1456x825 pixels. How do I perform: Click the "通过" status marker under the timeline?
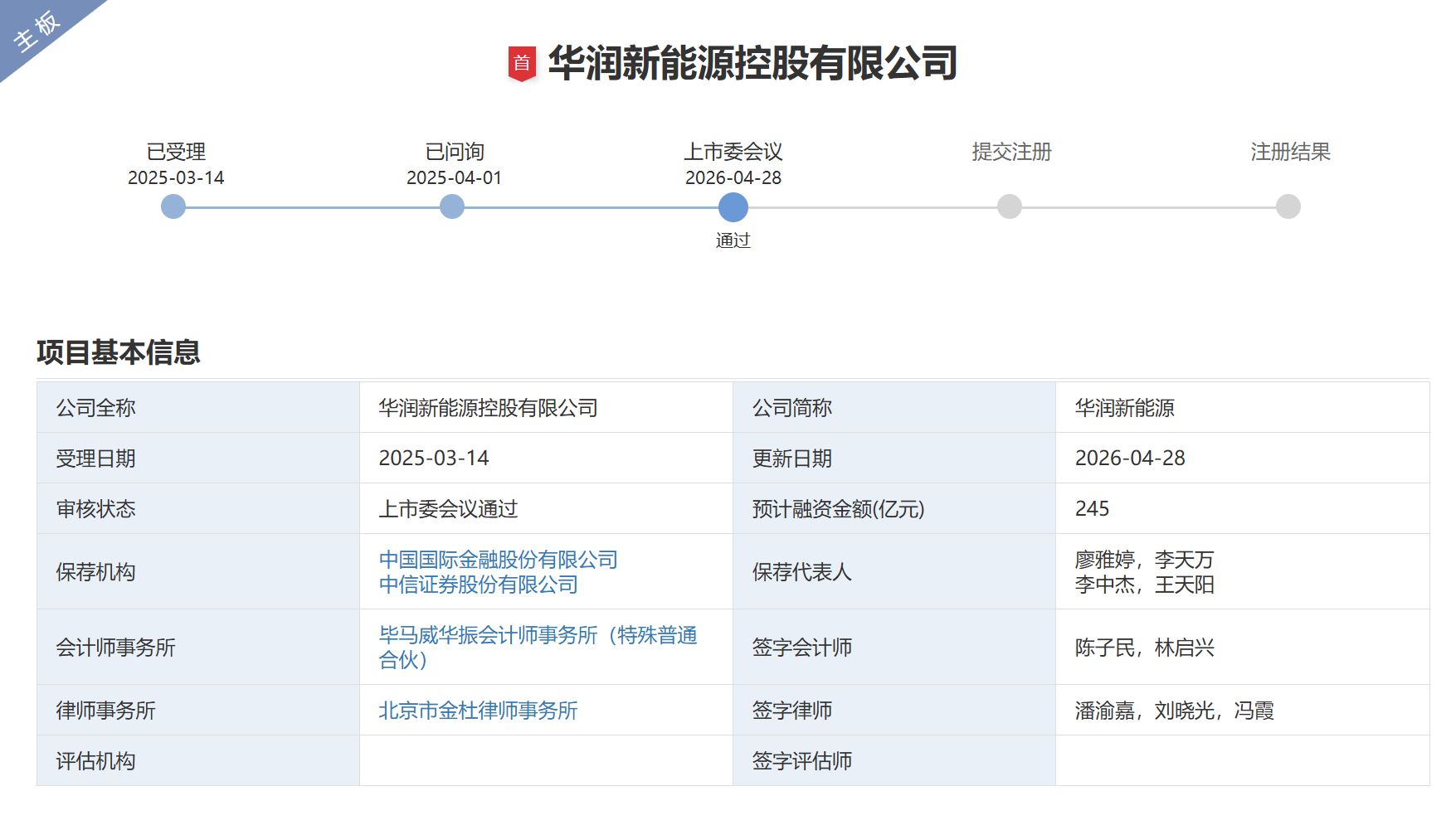[733, 240]
